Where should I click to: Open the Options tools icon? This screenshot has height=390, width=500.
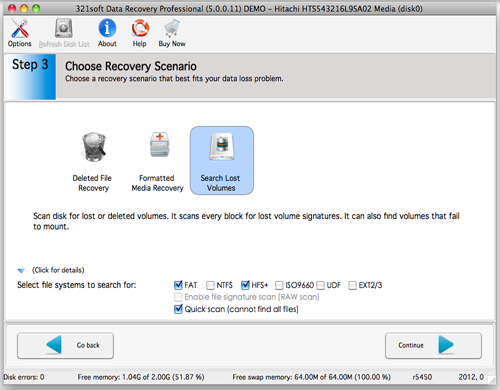pyautogui.click(x=20, y=29)
